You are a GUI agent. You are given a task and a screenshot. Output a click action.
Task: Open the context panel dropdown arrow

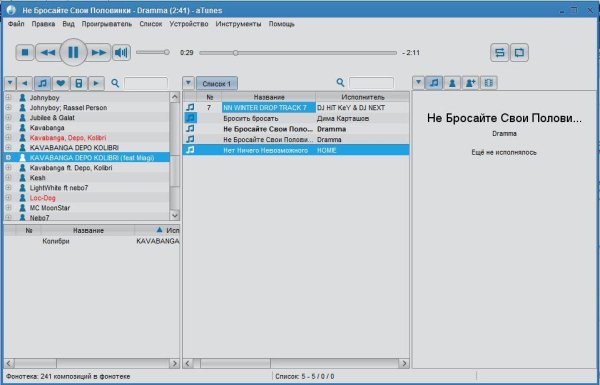click(418, 83)
